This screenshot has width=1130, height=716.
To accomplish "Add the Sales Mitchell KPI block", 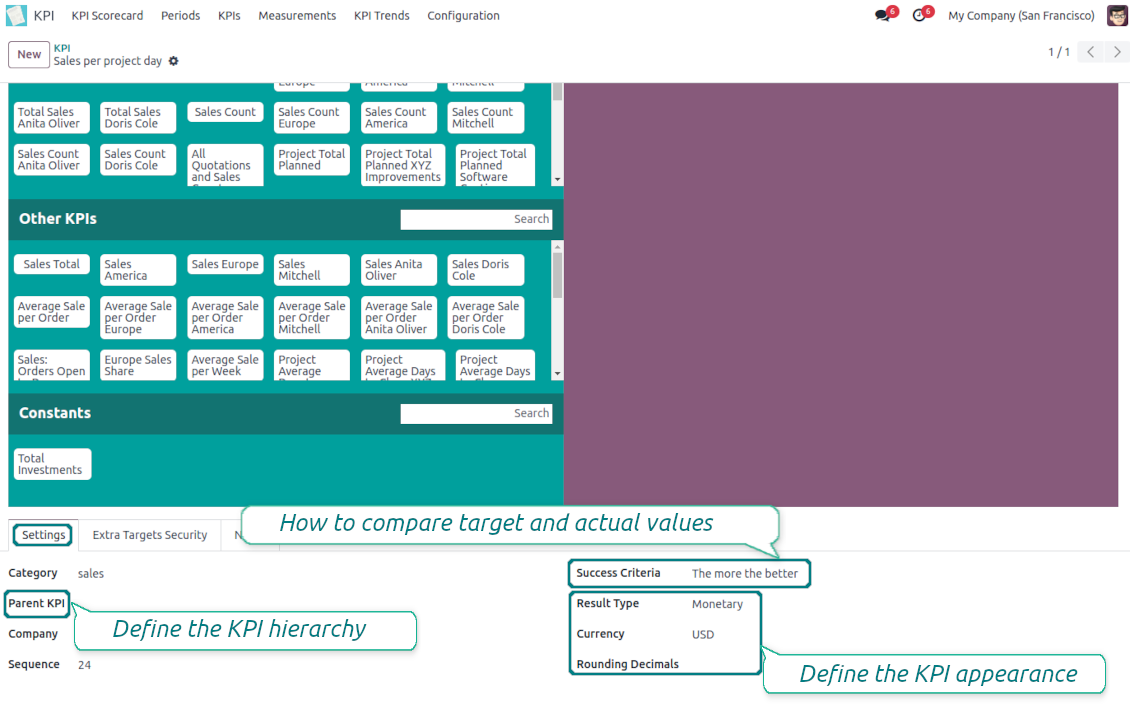I will tap(311, 270).
